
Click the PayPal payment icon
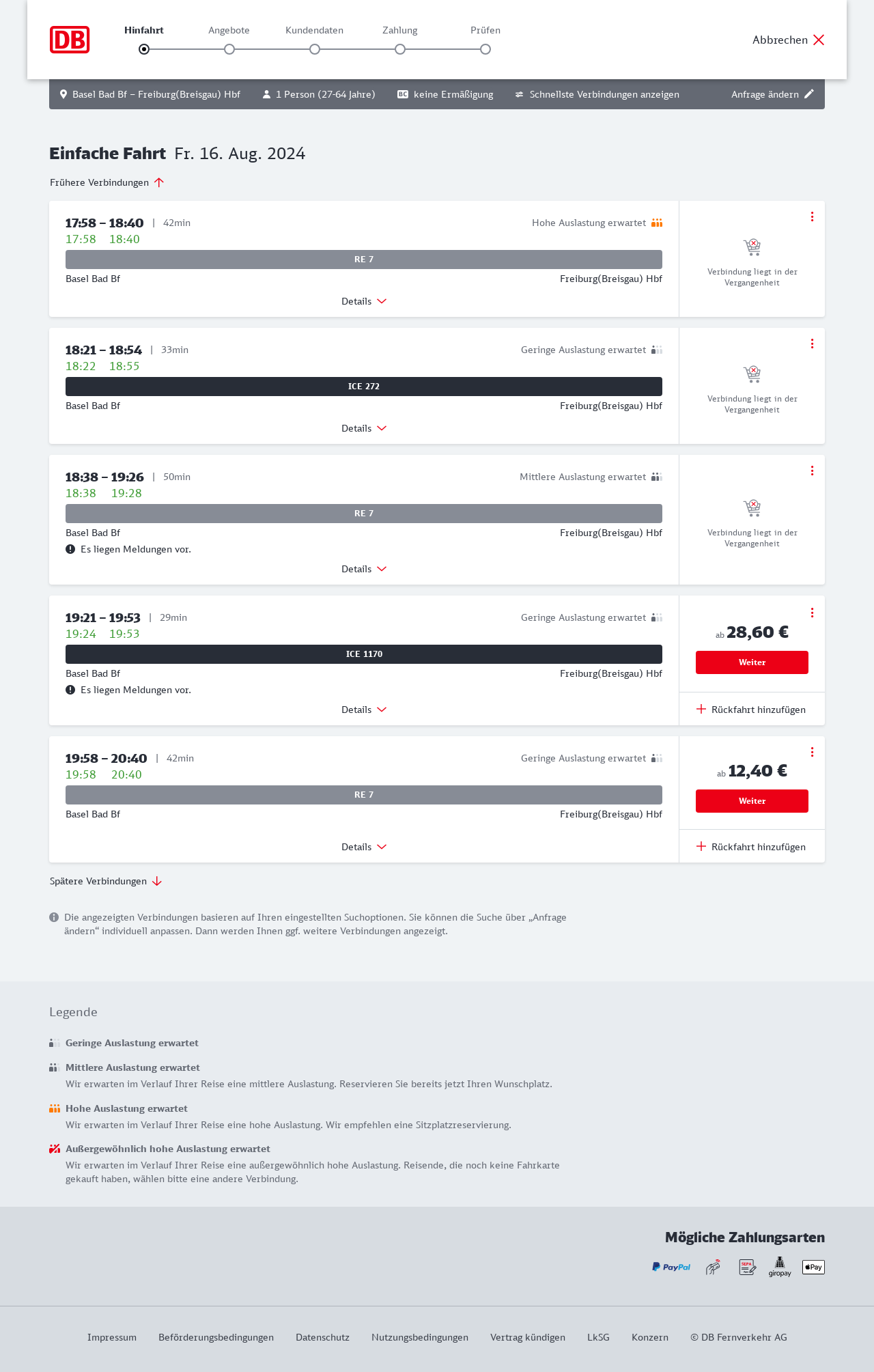click(671, 1267)
